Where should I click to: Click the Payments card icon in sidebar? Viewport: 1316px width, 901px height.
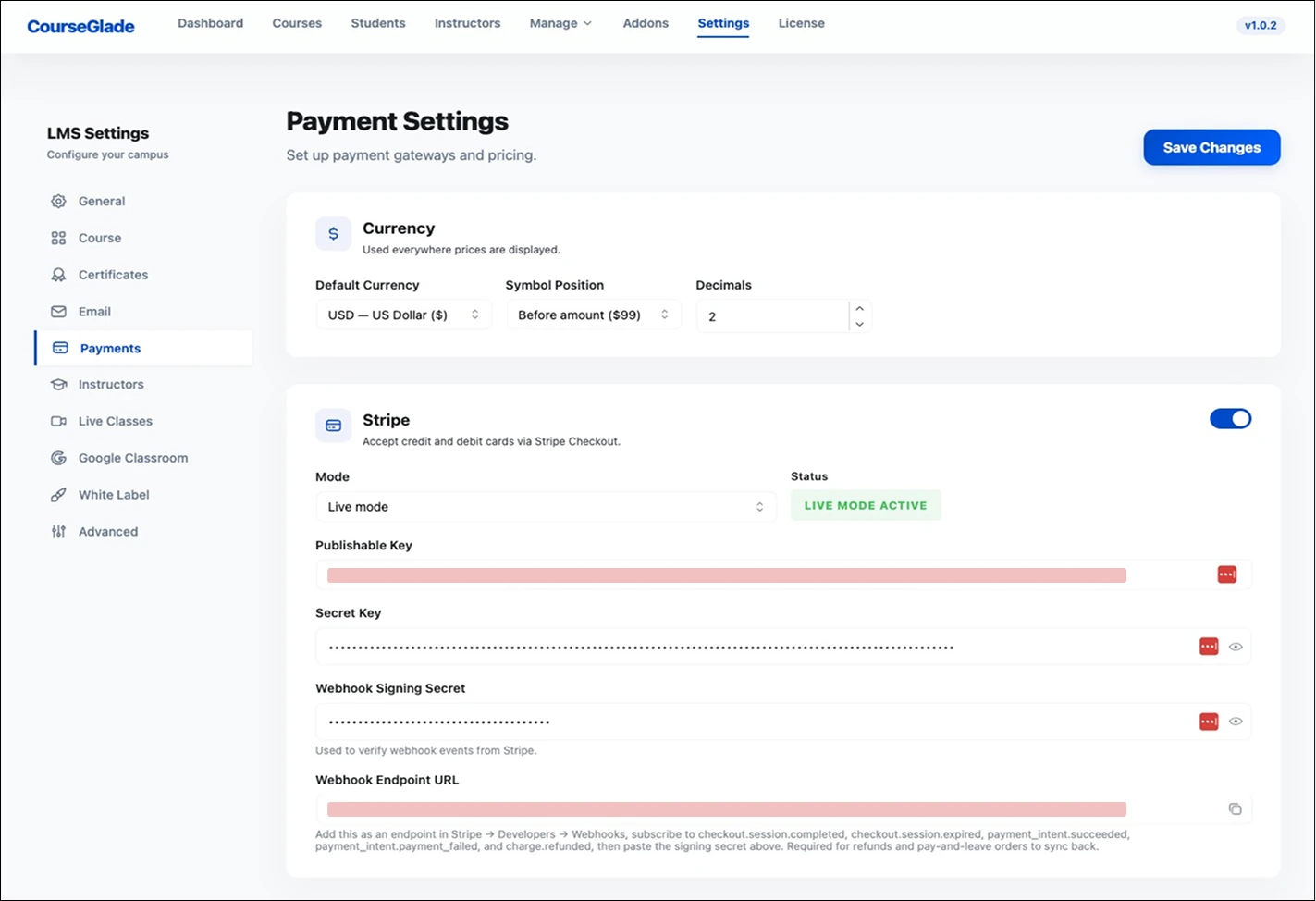60,348
